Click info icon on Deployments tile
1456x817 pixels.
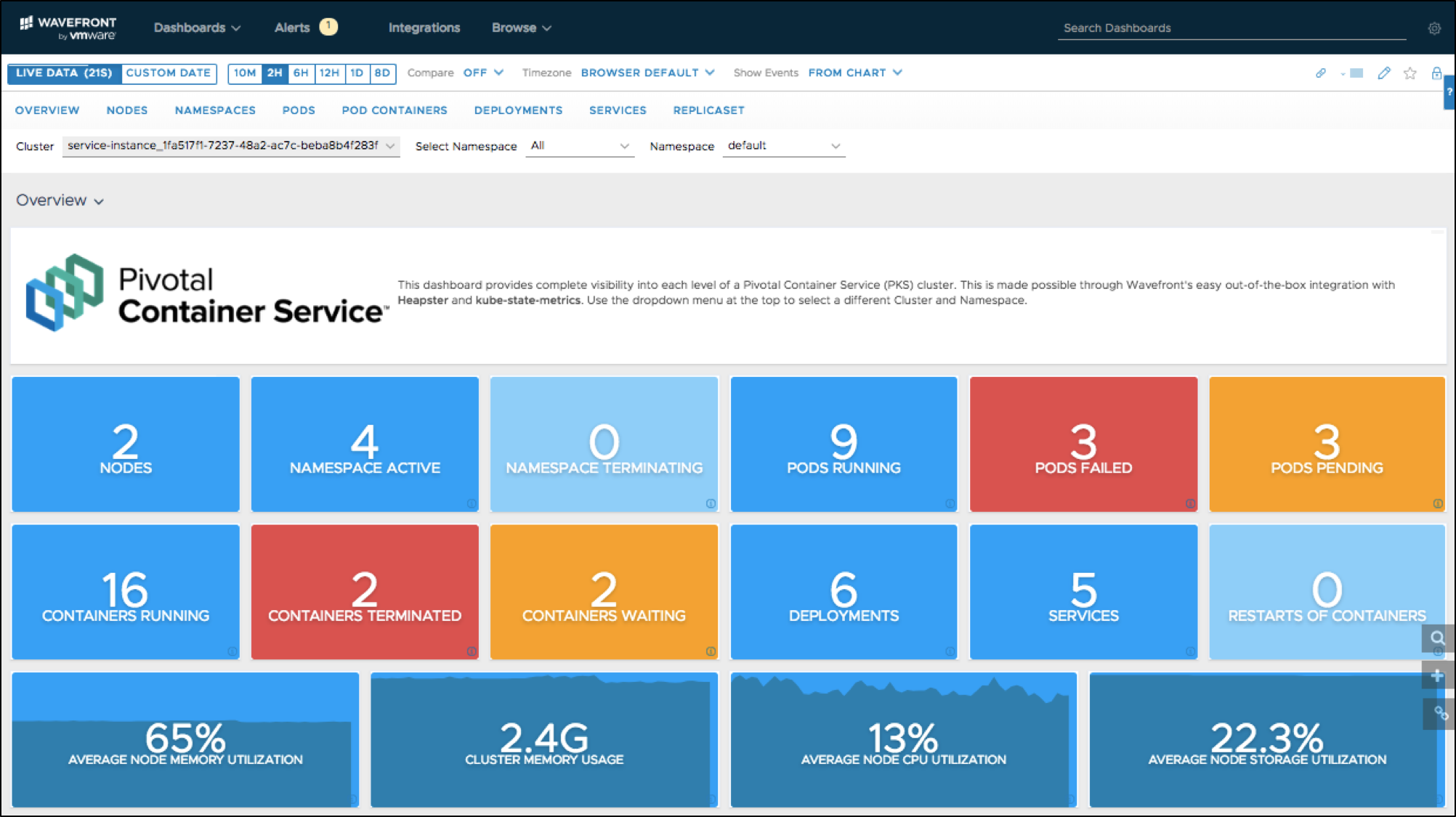coord(950,651)
